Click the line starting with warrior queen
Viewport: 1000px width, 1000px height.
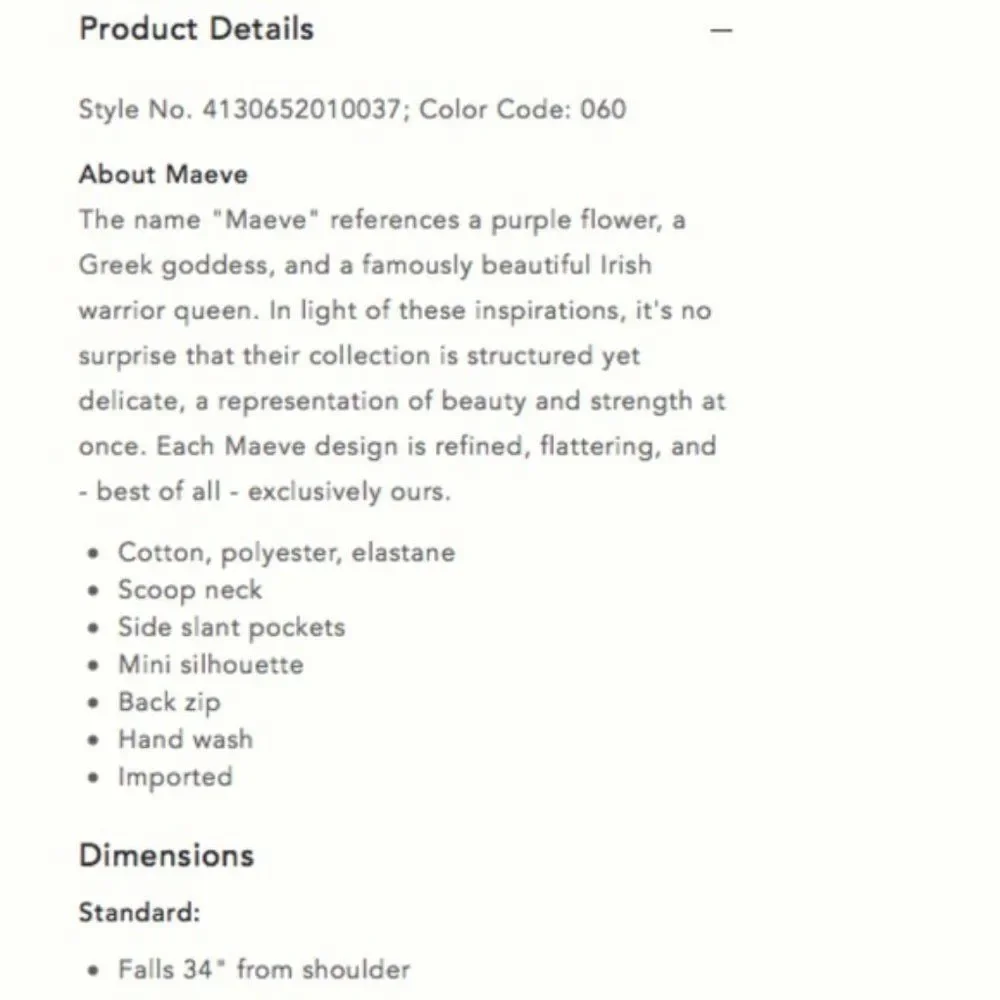(395, 311)
